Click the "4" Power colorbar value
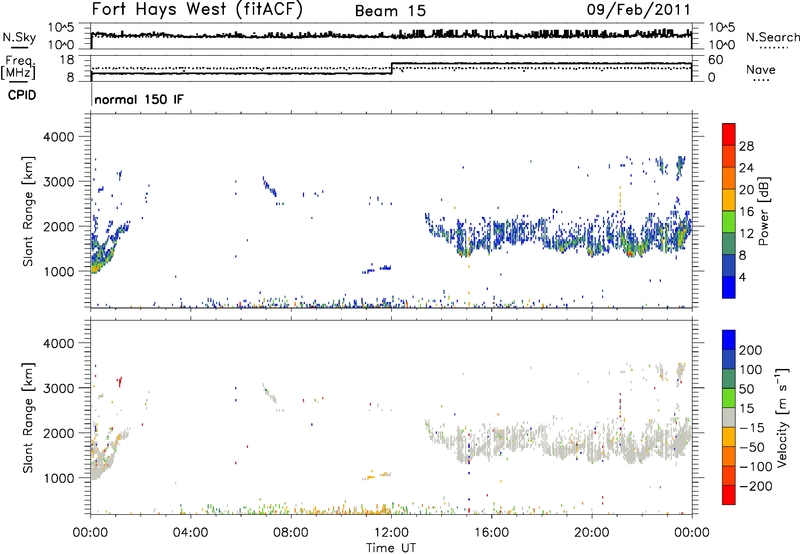This screenshot has width=800, height=554. click(x=742, y=277)
